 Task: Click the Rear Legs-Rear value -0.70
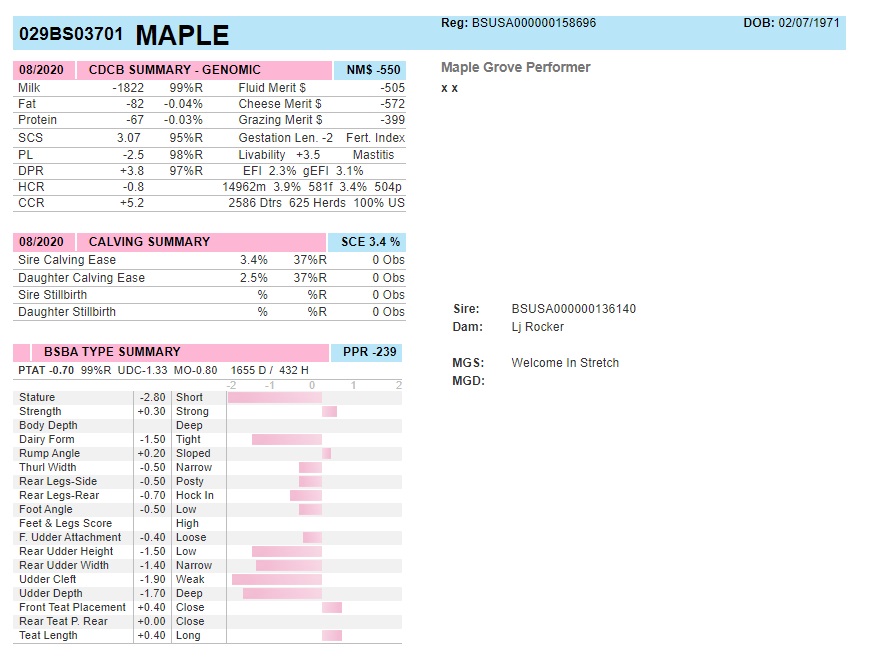153,496
